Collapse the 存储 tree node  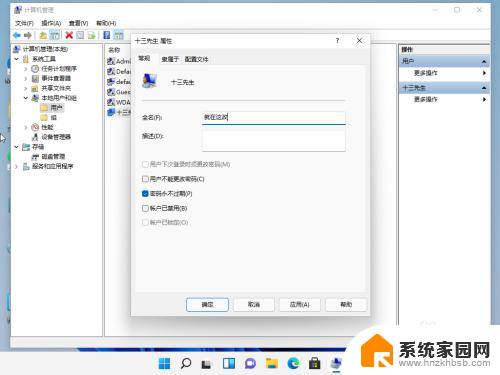pyautogui.click(x=17, y=147)
